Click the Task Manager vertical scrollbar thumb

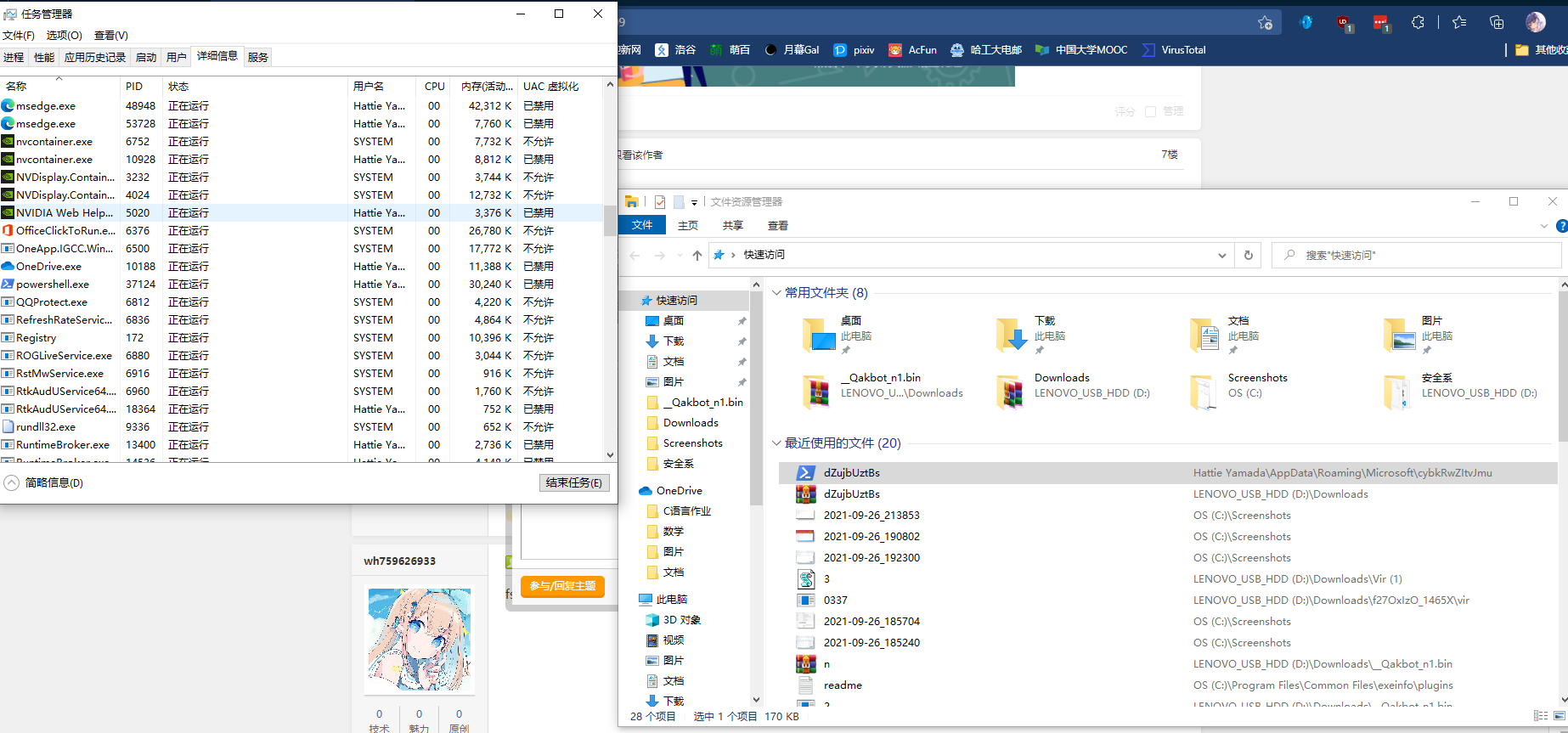610,220
